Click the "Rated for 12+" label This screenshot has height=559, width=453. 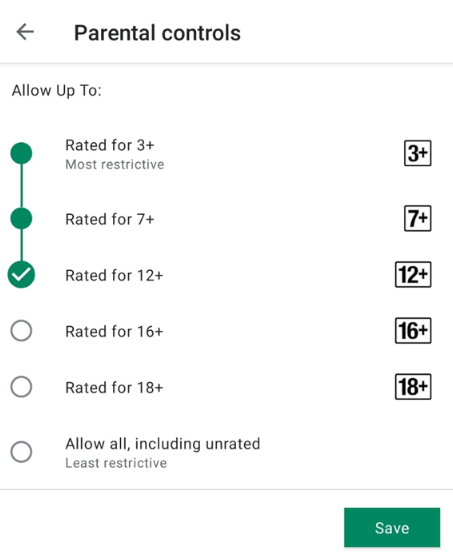click(114, 275)
